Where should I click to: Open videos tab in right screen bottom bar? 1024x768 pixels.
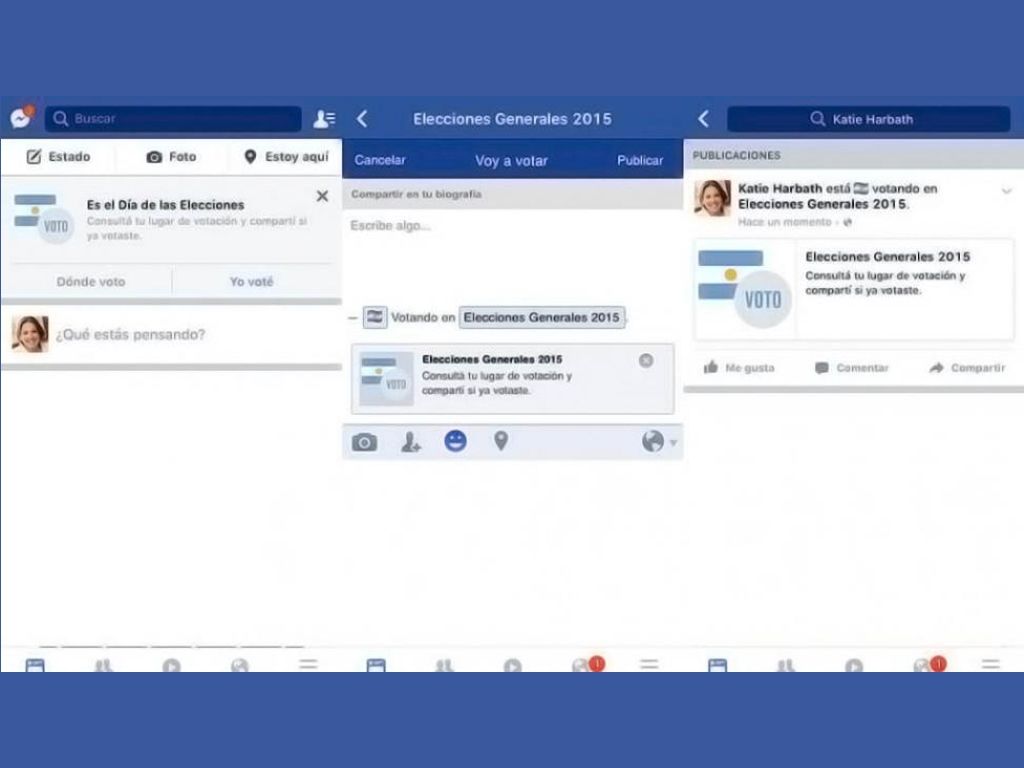click(854, 665)
